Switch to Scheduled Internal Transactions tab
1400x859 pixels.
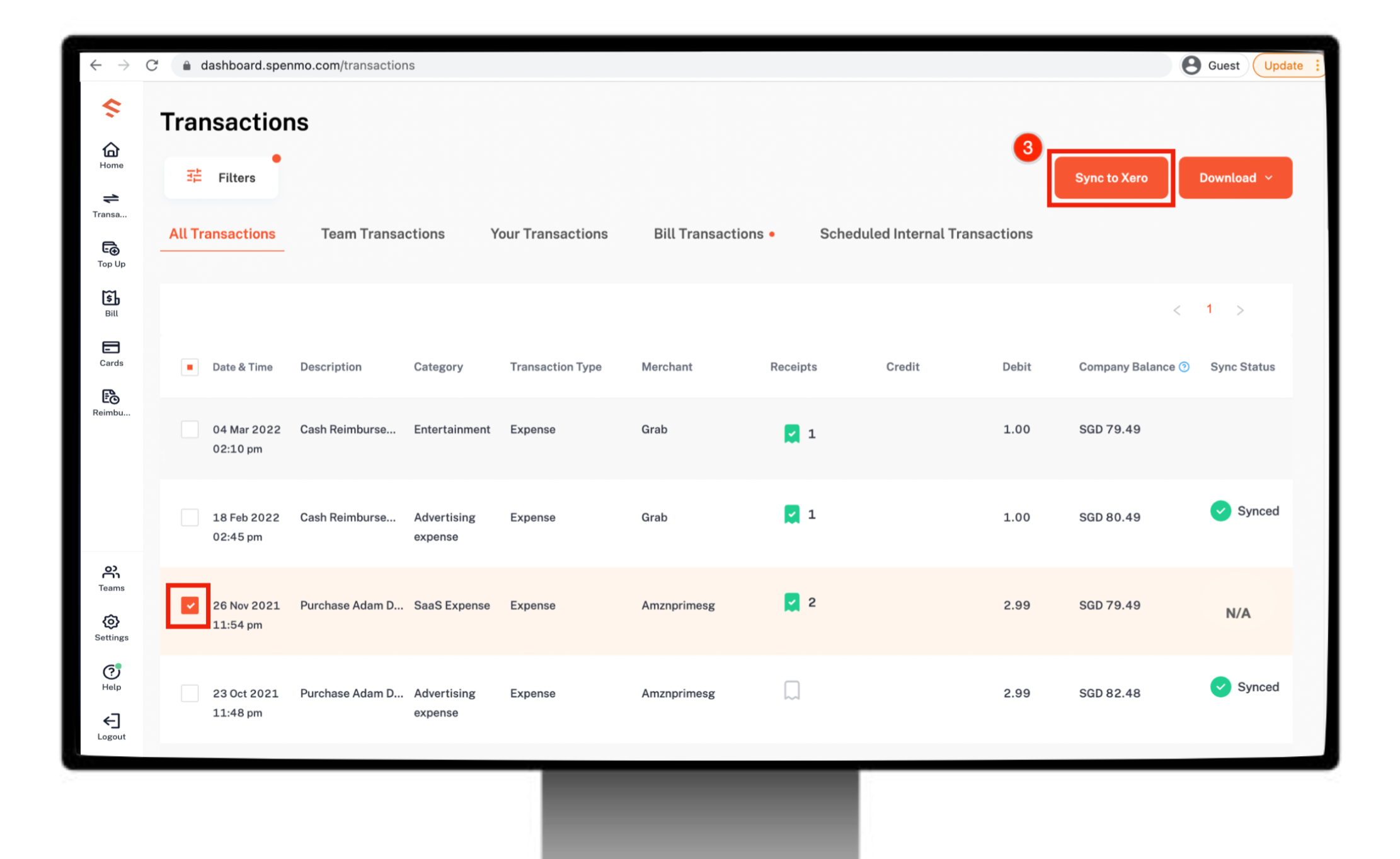coord(926,234)
